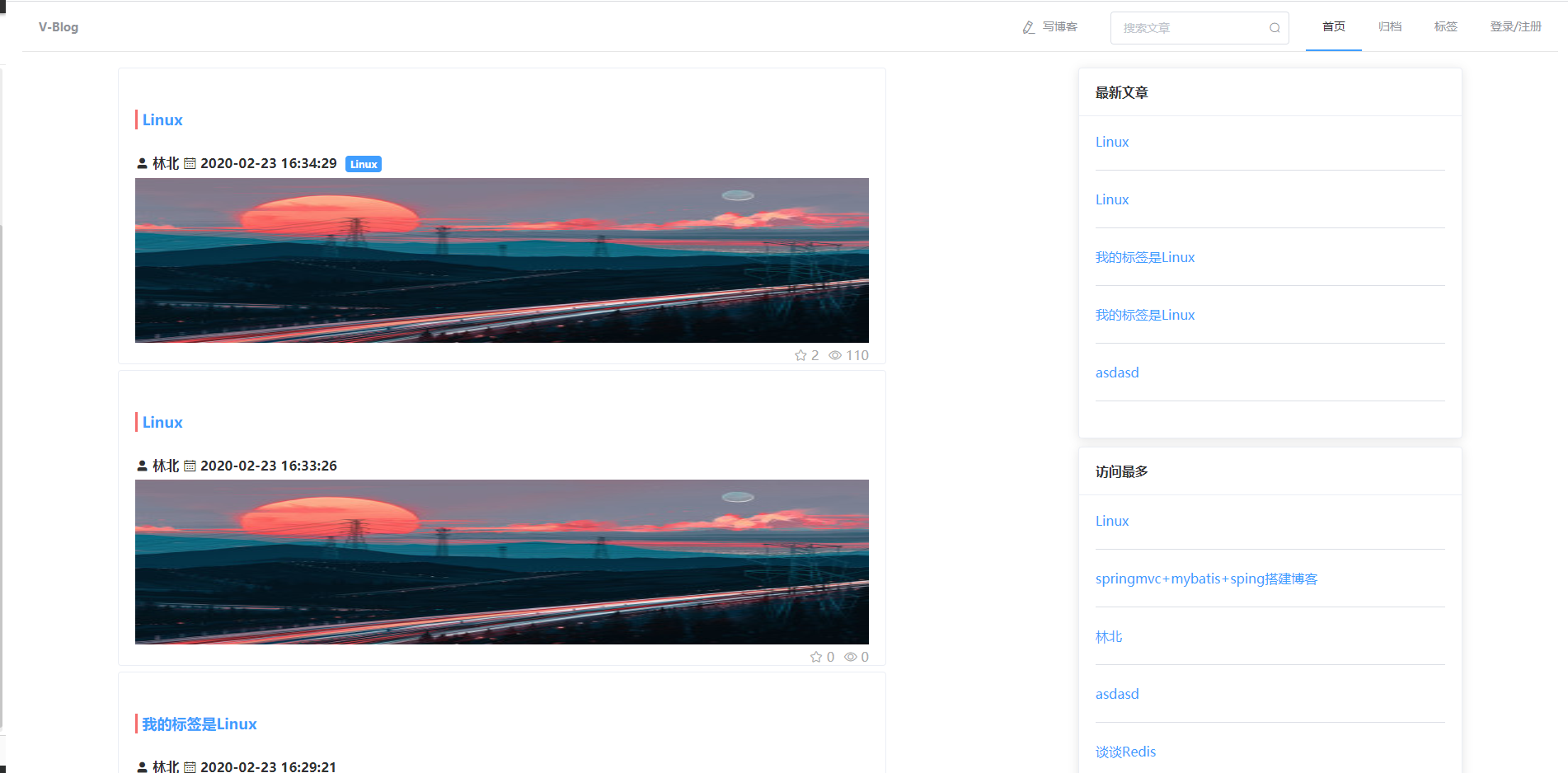1568x773 pixels.
Task: Open the 登录/注册 page
Action: coord(1515,26)
